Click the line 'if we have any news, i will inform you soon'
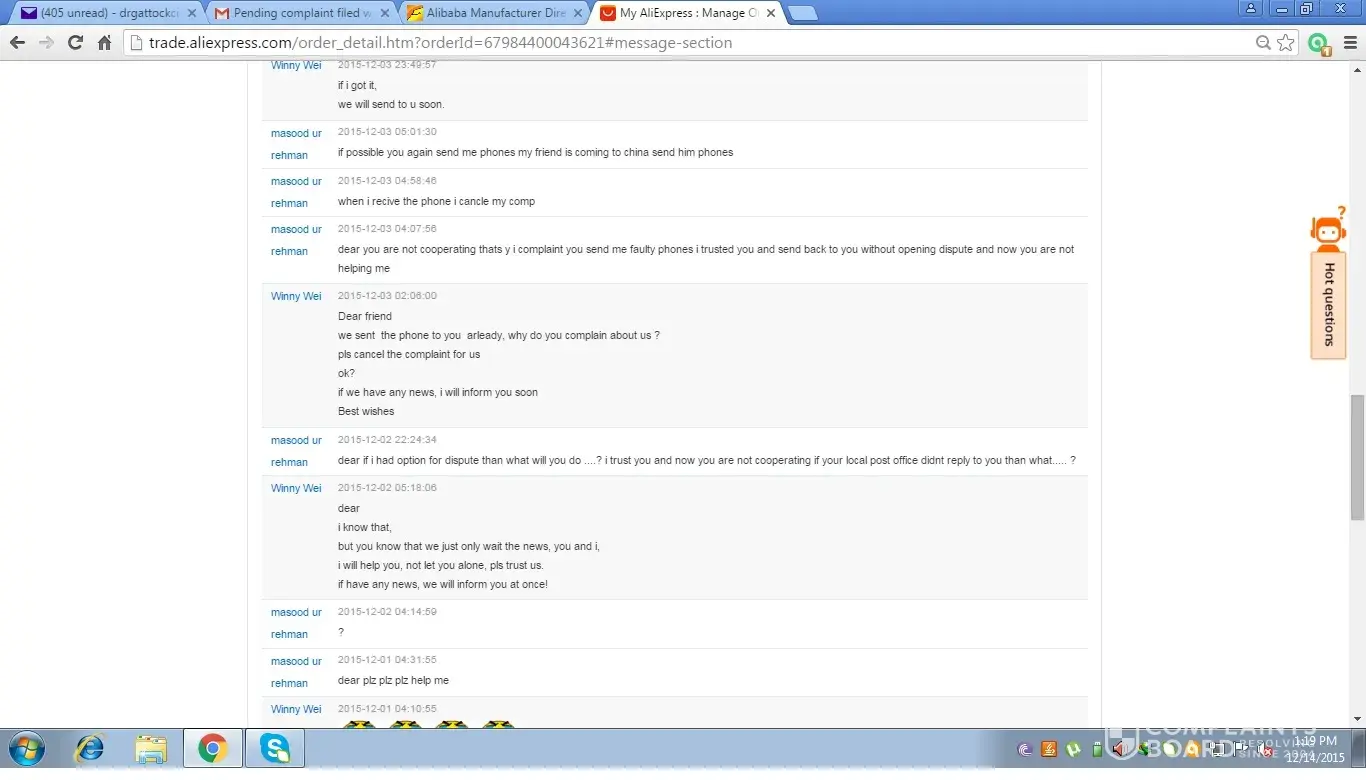The width and height of the screenshot is (1366, 780). pos(438,392)
